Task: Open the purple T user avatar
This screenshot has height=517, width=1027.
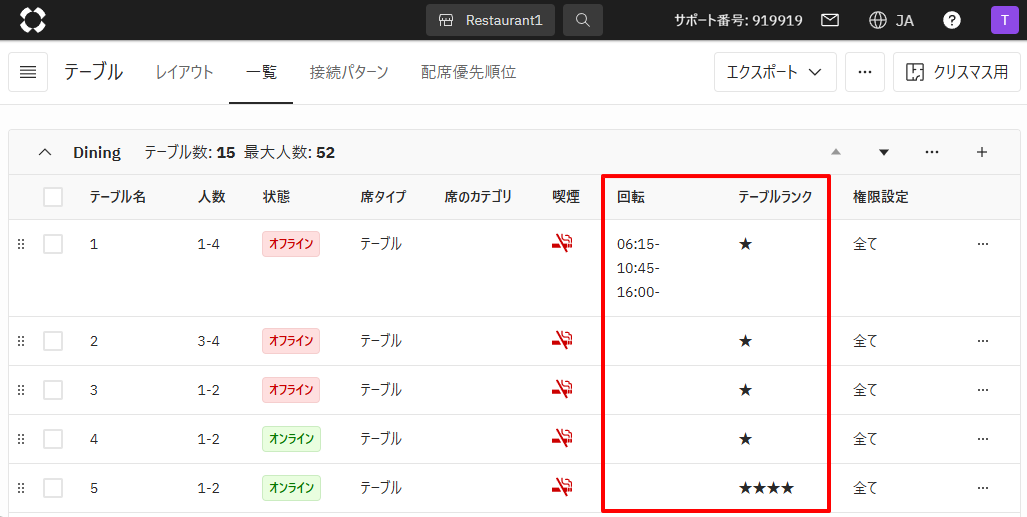Action: (x=1005, y=20)
